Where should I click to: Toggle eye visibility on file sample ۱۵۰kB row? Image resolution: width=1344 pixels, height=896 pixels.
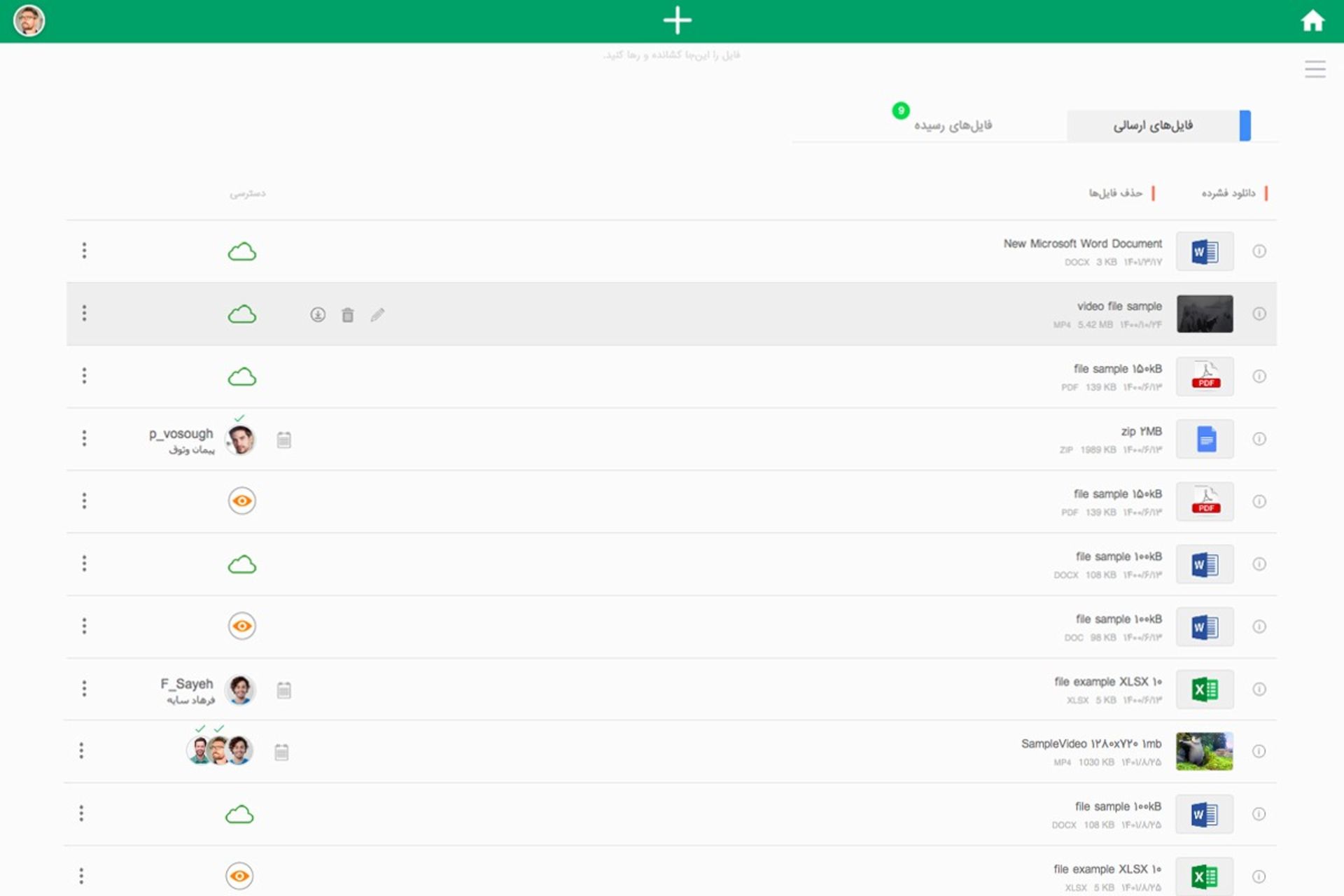[242, 501]
